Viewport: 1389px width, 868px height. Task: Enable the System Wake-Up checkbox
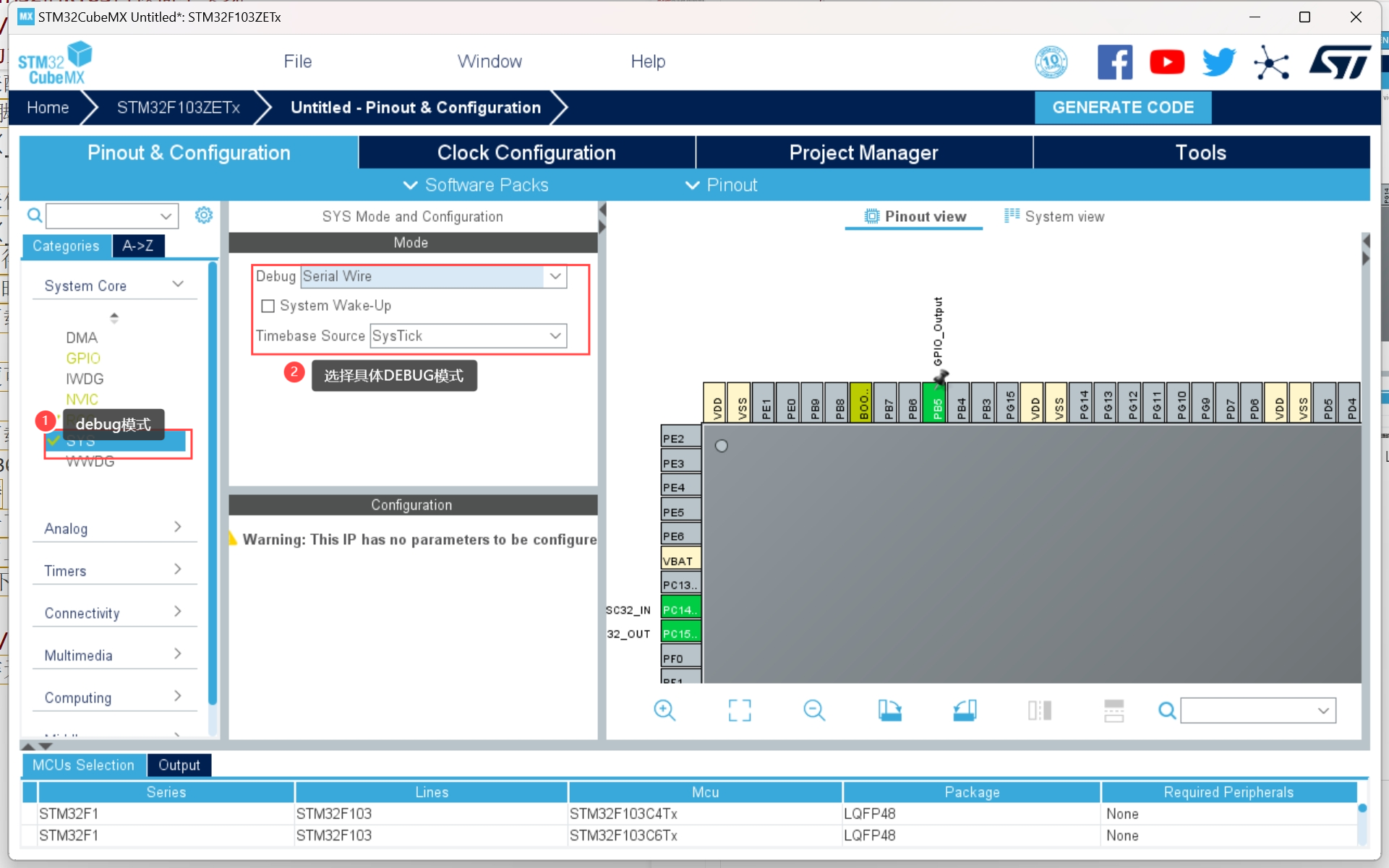(268, 306)
